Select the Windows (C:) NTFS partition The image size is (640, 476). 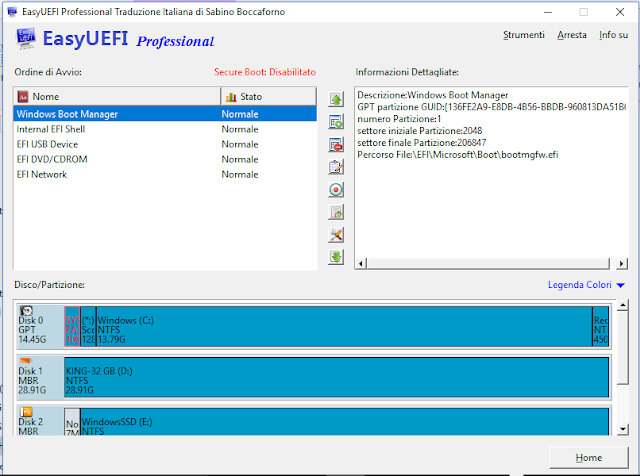(344, 327)
